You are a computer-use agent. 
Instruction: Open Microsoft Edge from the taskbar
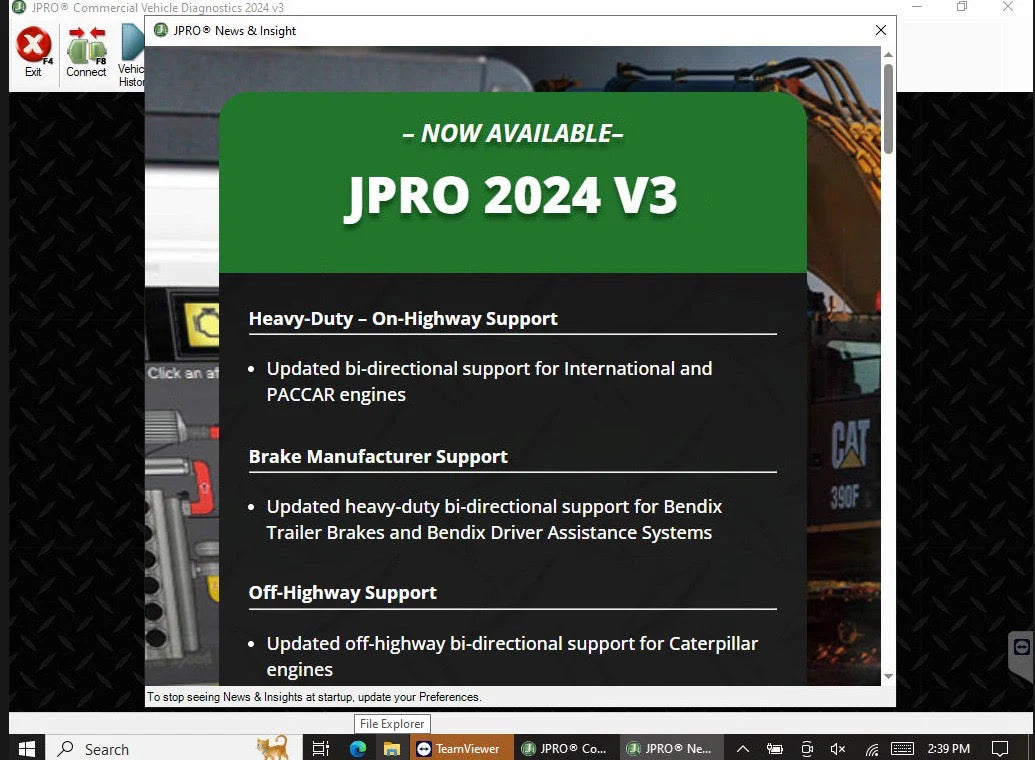pos(359,748)
